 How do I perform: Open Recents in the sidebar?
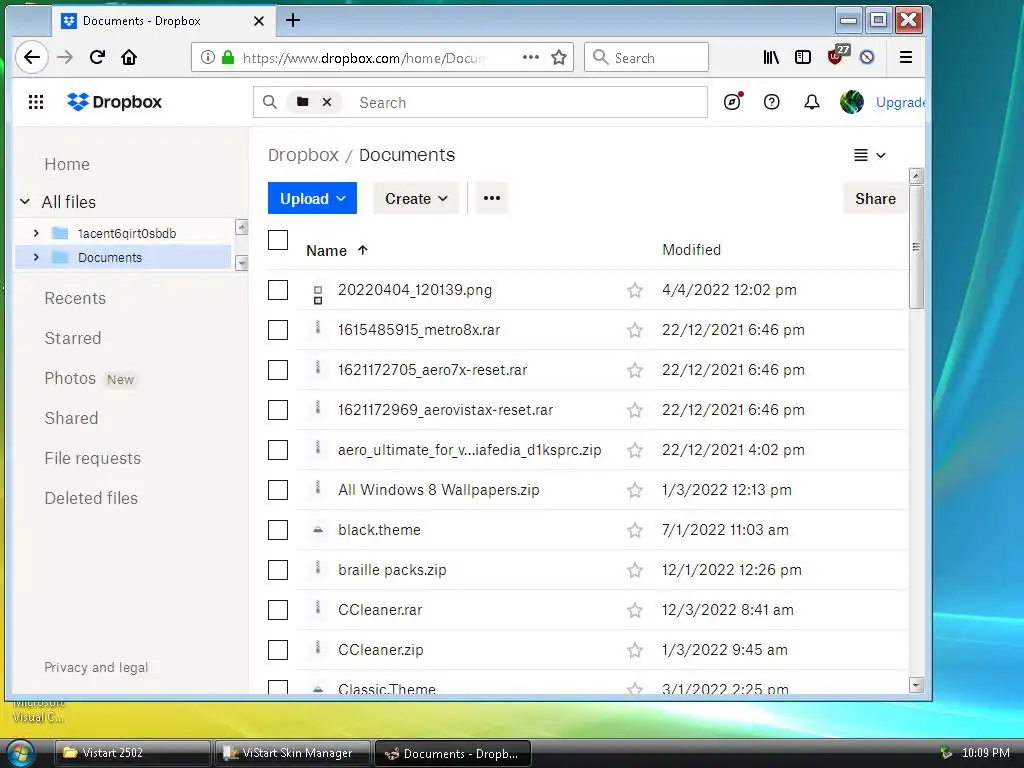[x=75, y=298]
